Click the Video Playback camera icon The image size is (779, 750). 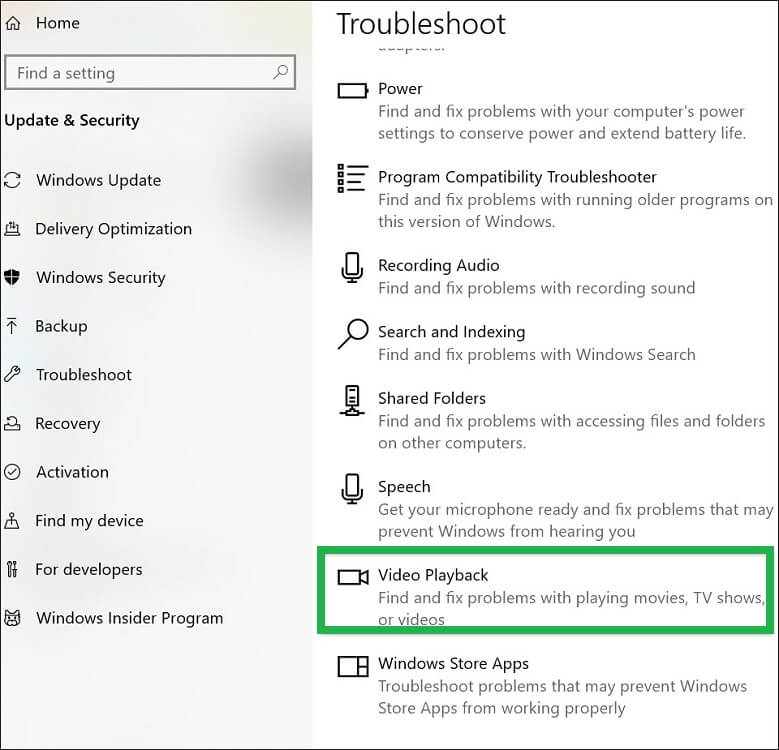353,577
